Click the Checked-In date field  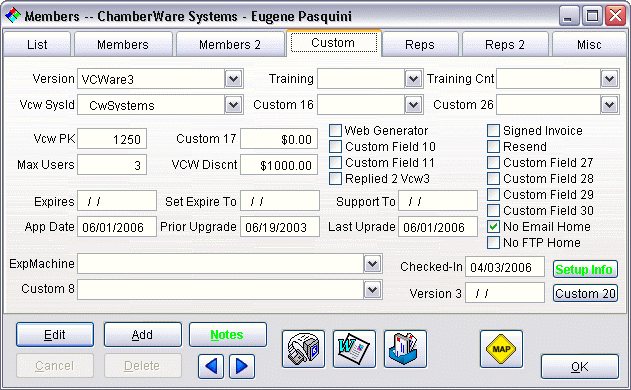click(505, 267)
